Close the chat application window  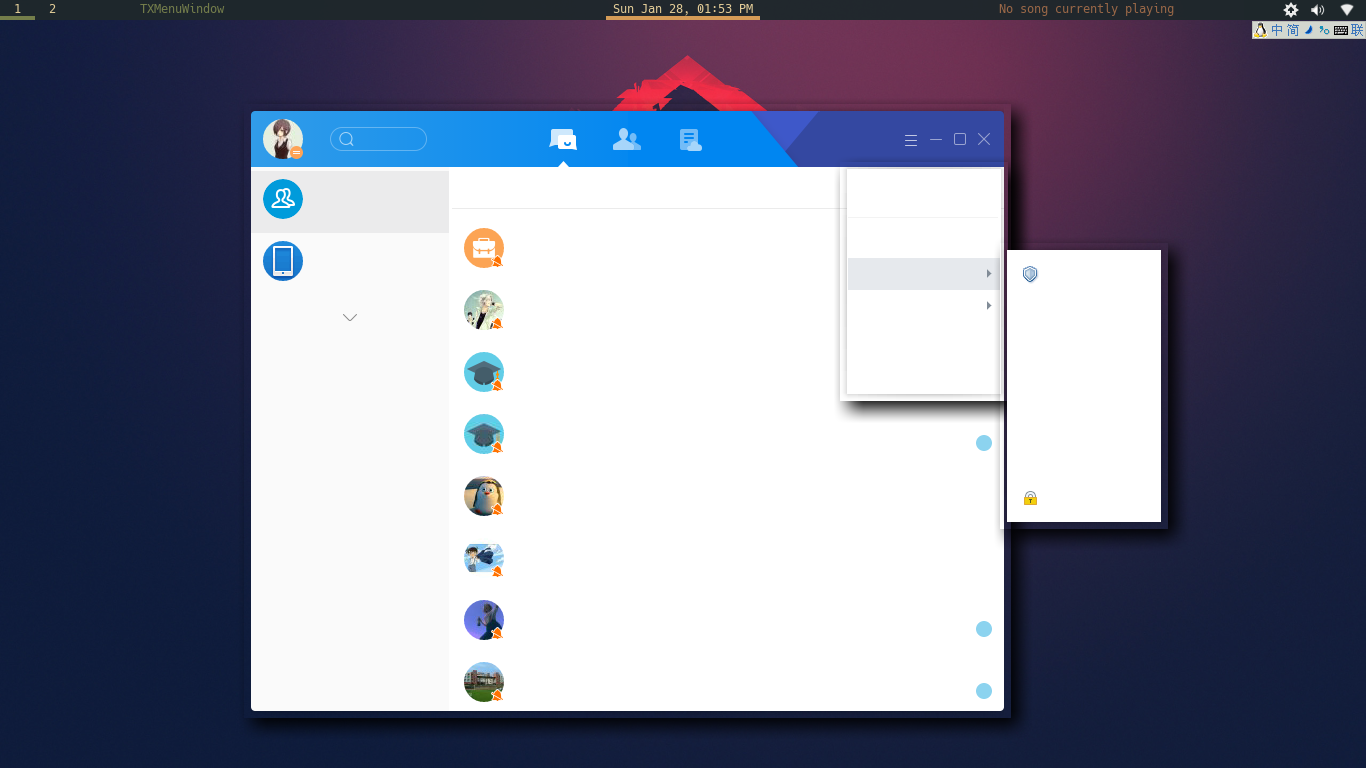click(984, 139)
